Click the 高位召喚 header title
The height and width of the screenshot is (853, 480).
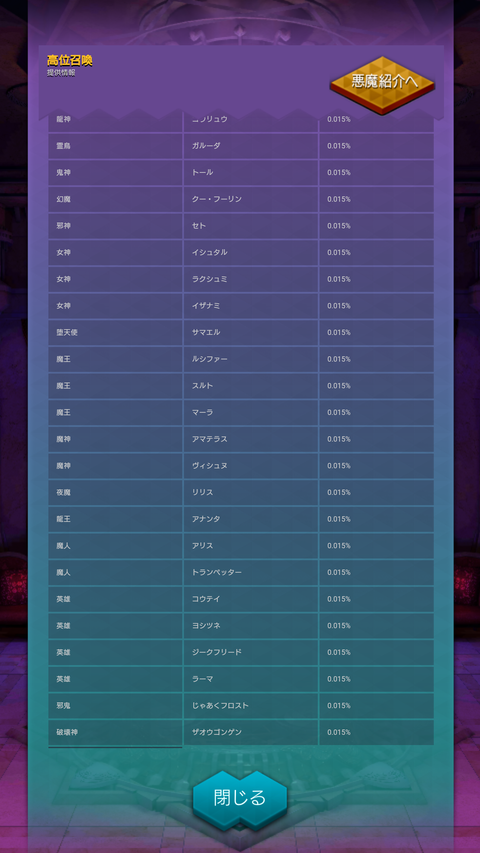[70, 60]
